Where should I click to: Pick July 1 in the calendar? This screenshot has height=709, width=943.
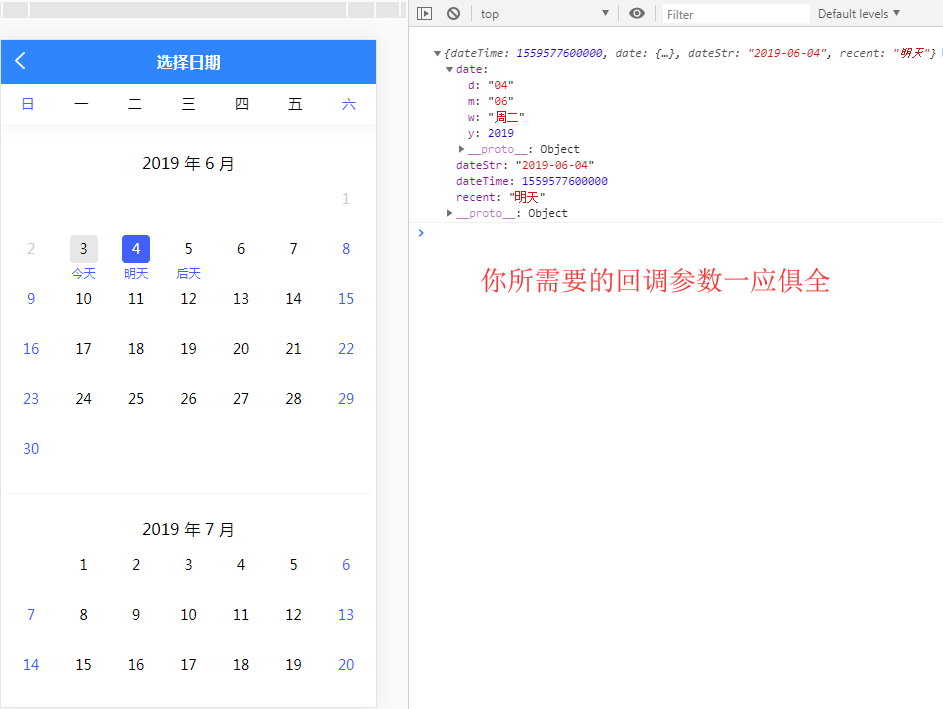click(x=84, y=565)
